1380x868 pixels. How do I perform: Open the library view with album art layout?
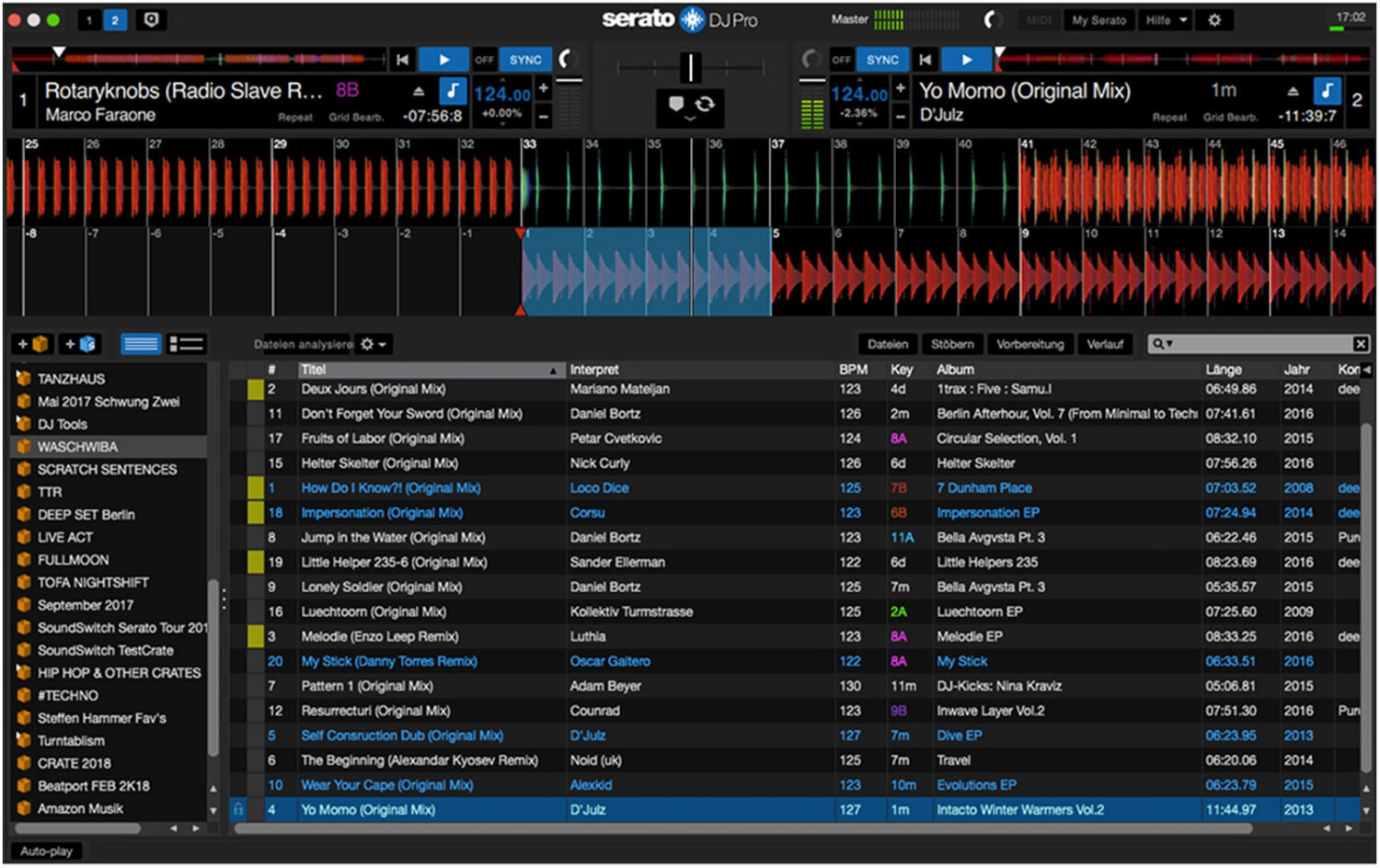coord(186,343)
